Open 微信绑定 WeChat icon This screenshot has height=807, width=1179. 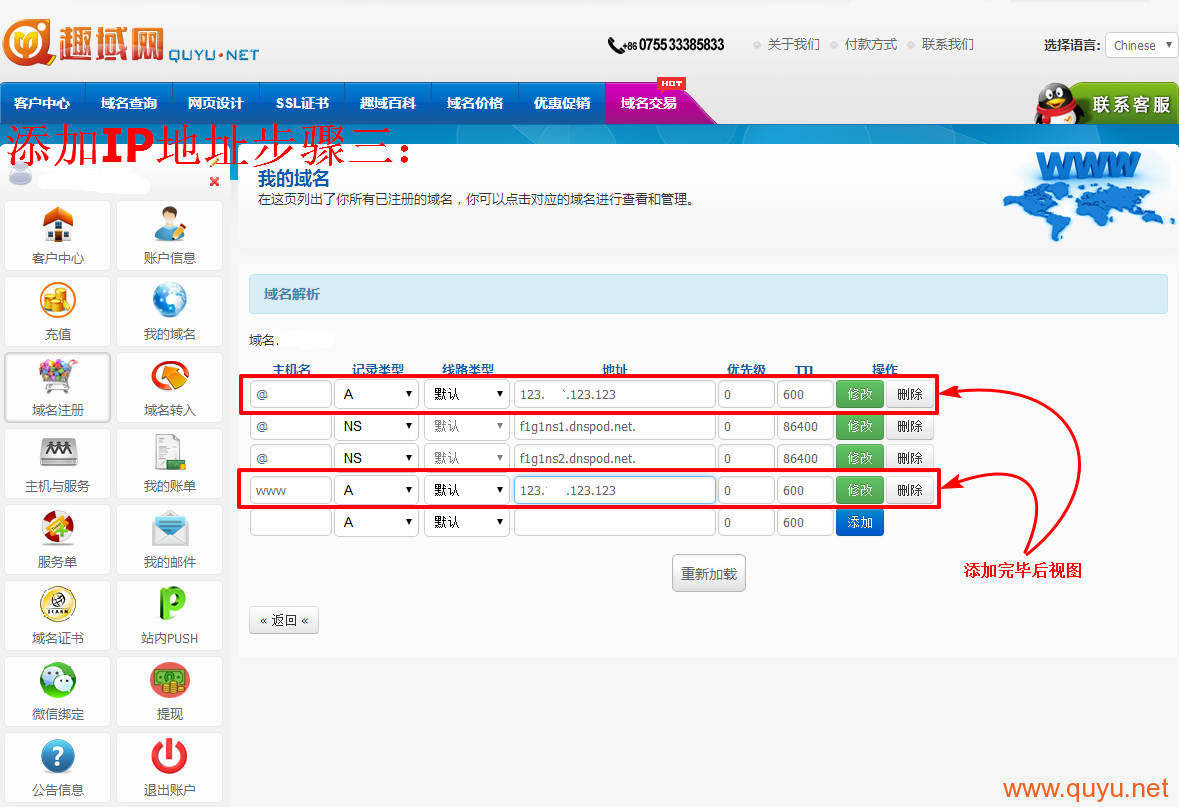pyautogui.click(x=58, y=680)
